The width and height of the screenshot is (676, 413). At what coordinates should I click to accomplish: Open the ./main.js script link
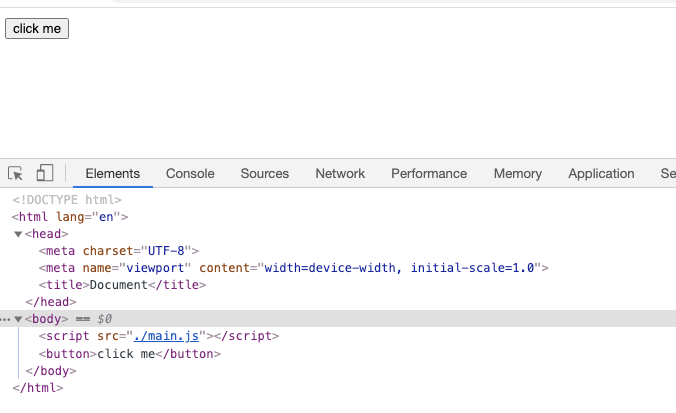tap(166, 336)
